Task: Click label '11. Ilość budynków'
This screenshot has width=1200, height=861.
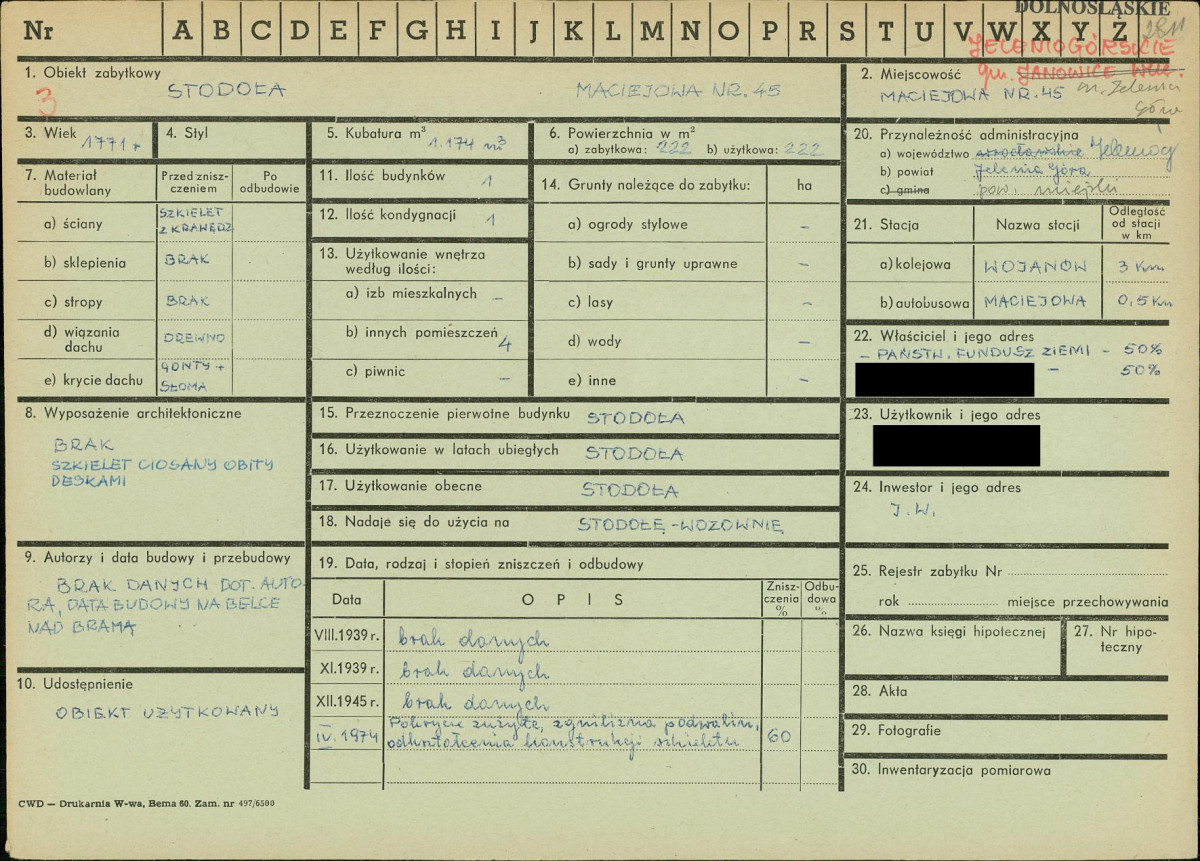Action: click(382, 176)
